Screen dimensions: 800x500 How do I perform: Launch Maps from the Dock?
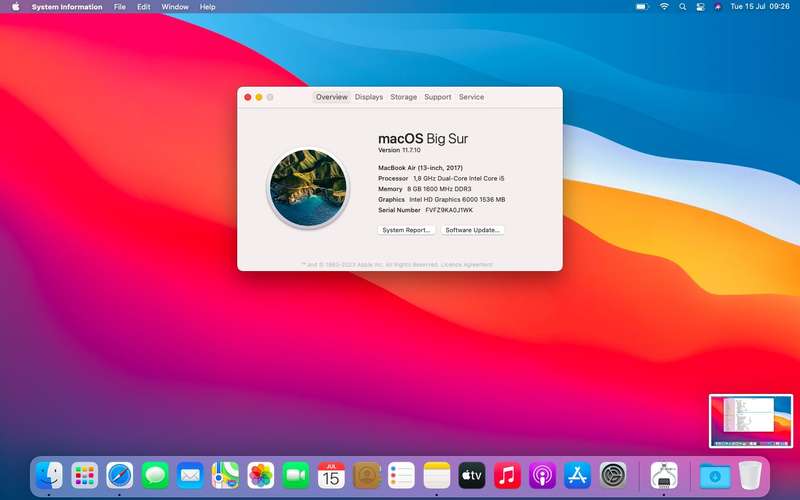[x=226, y=476]
